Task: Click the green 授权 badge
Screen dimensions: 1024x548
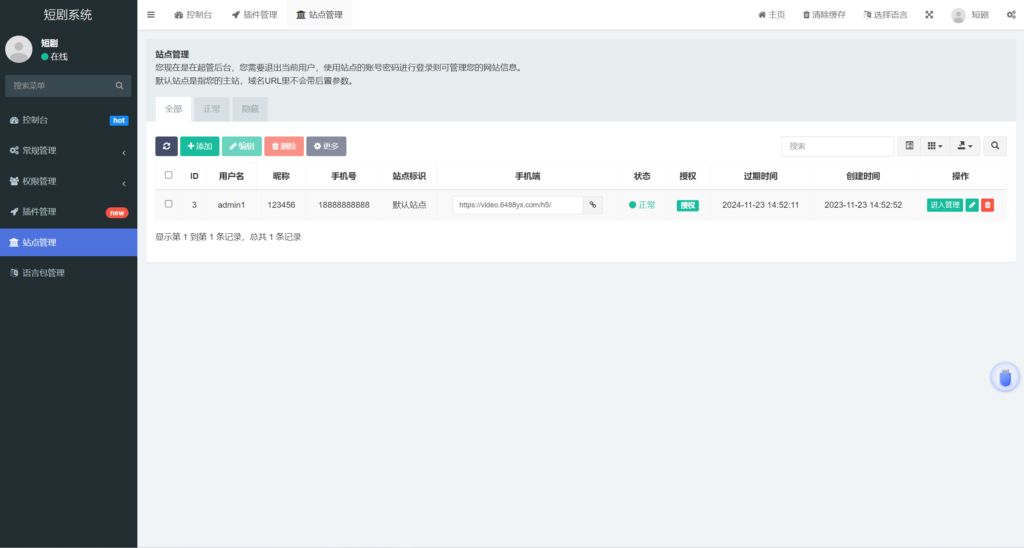Action: pyautogui.click(x=688, y=205)
